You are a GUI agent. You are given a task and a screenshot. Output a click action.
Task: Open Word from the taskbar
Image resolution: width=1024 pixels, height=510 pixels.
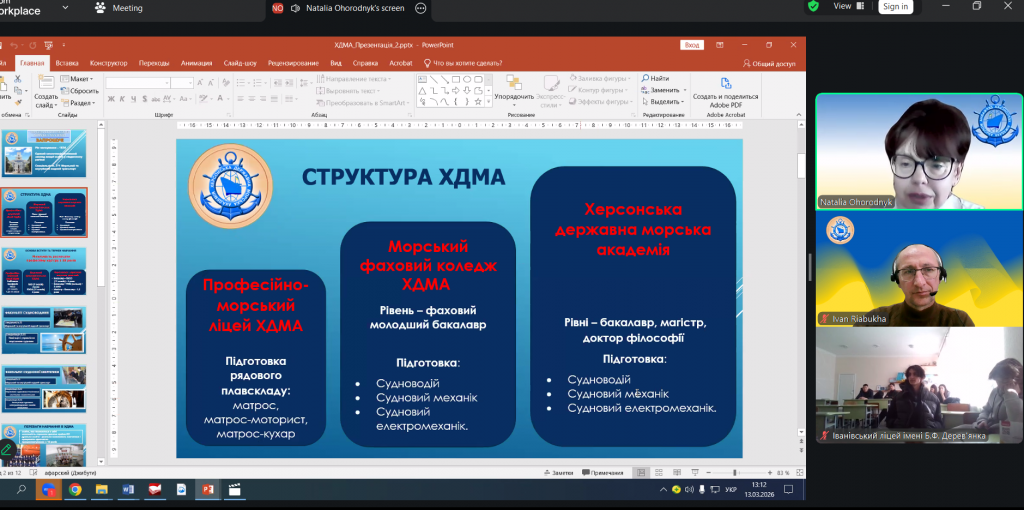pyautogui.click(x=128, y=490)
